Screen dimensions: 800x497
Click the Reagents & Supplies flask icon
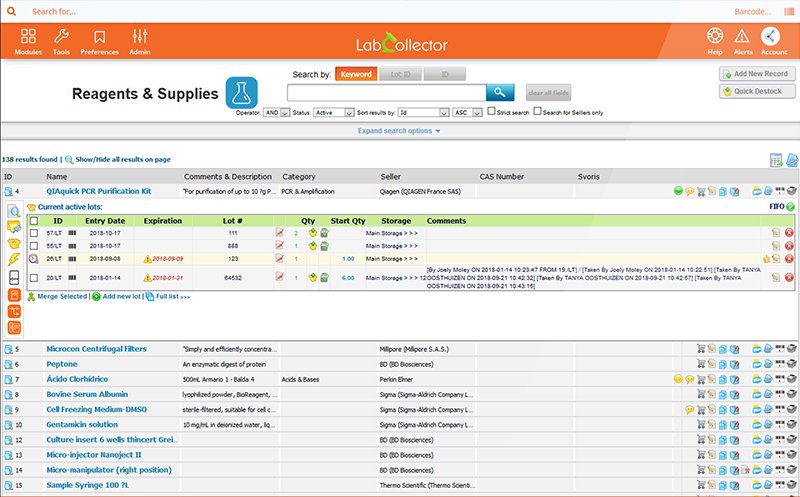tap(241, 93)
